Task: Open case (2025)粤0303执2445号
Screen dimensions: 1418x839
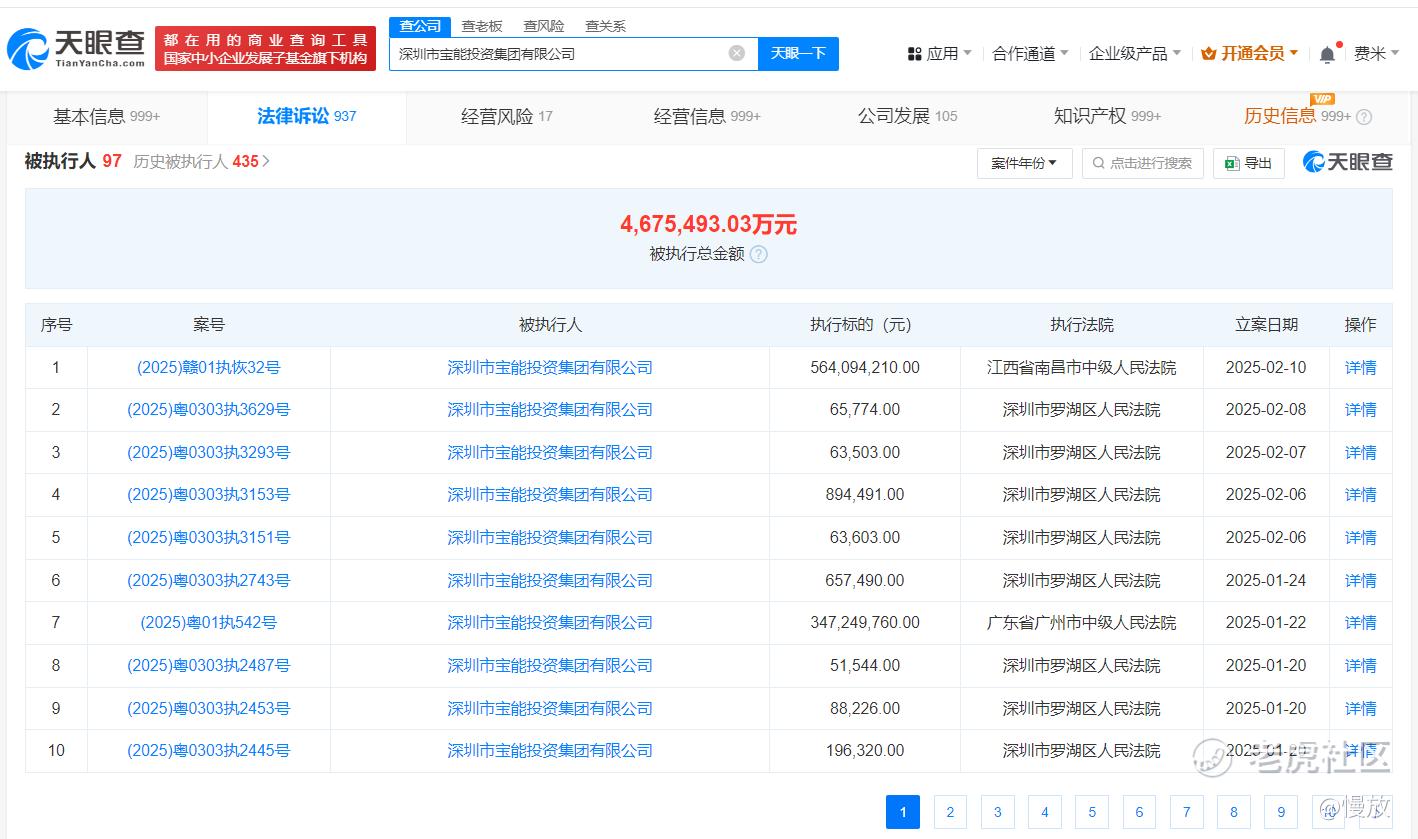Action: [x=208, y=751]
